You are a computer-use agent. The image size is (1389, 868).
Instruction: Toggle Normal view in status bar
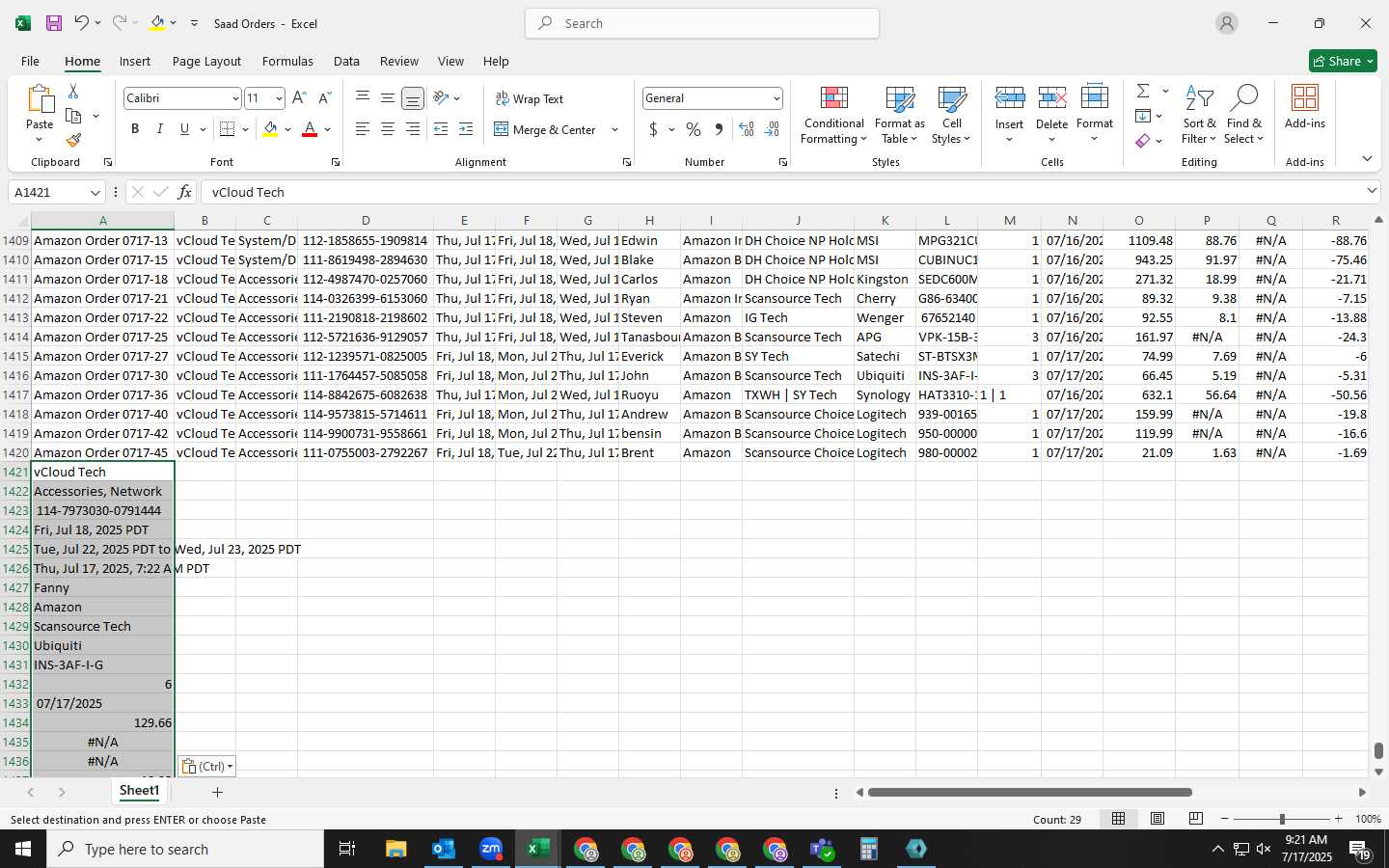tap(1118, 819)
